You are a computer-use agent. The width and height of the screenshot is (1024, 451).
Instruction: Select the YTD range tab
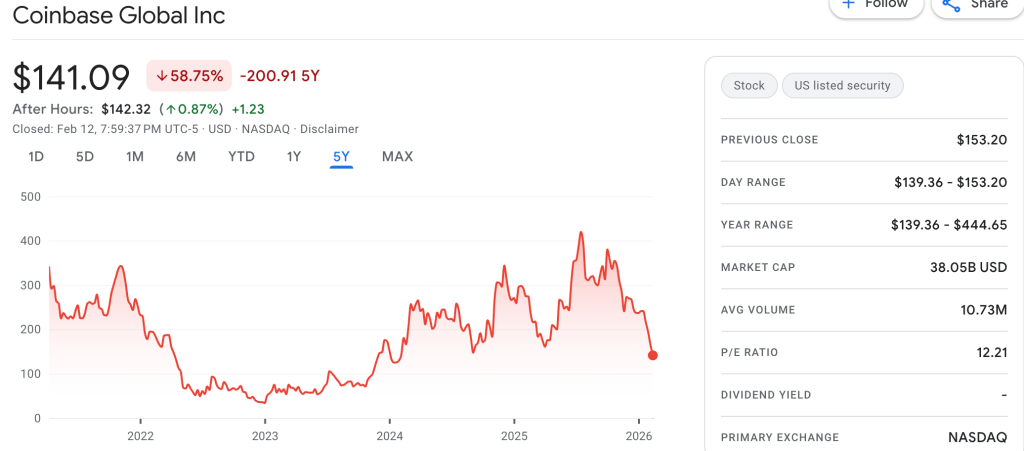(241, 156)
